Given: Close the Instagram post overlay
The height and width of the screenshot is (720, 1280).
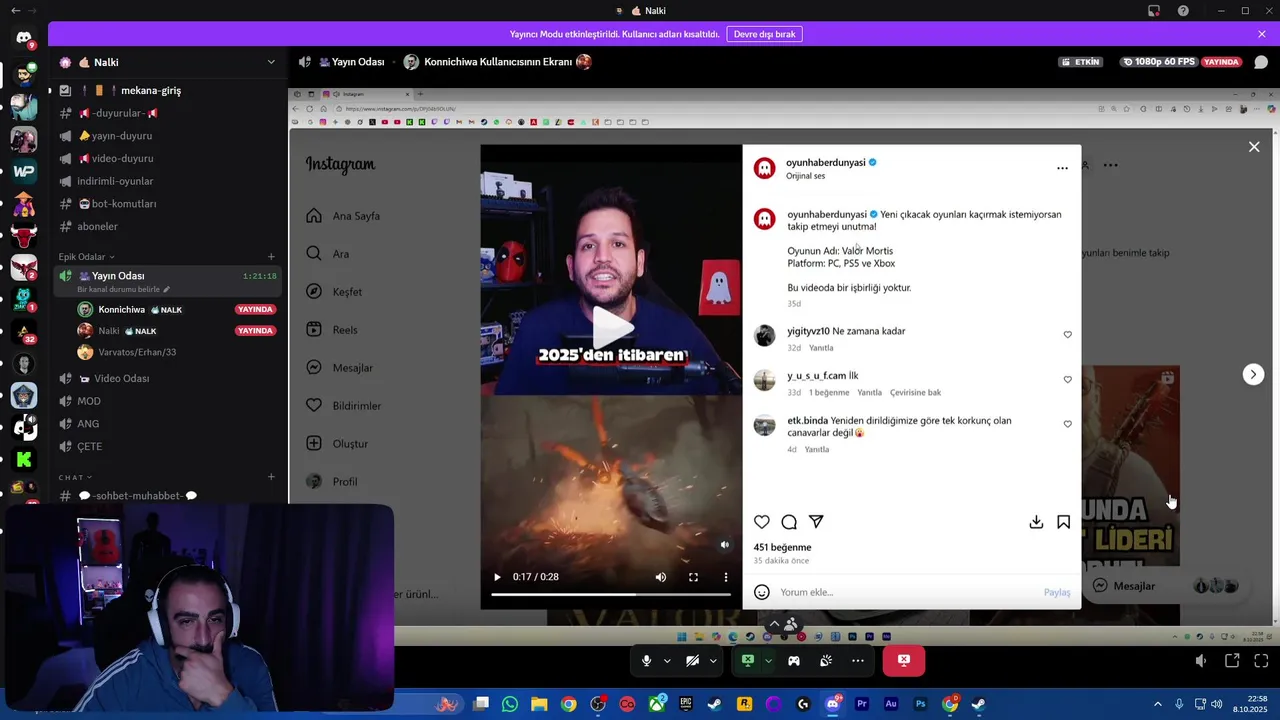Looking at the screenshot, I should pyautogui.click(x=1254, y=147).
